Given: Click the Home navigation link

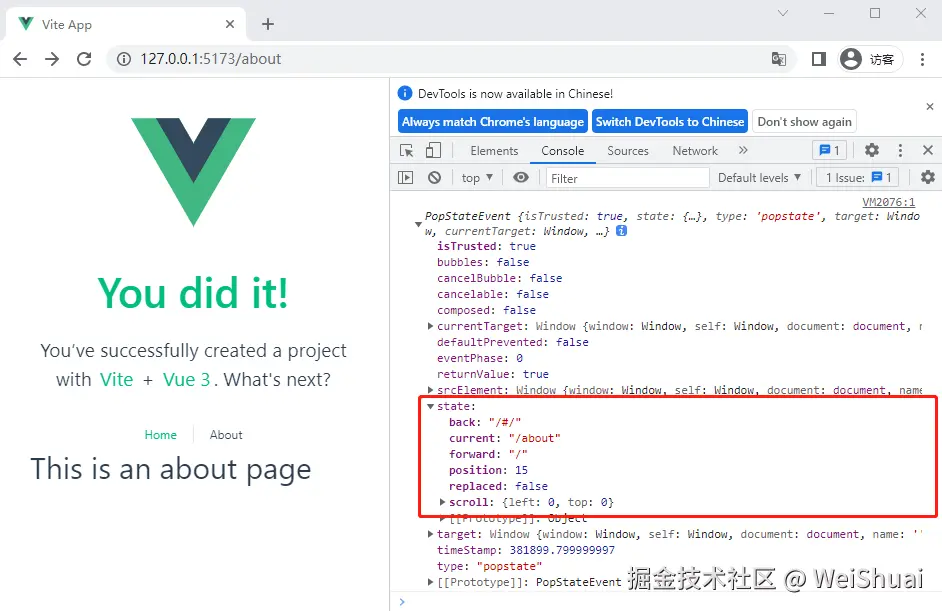Looking at the screenshot, I should click(160, 434).
